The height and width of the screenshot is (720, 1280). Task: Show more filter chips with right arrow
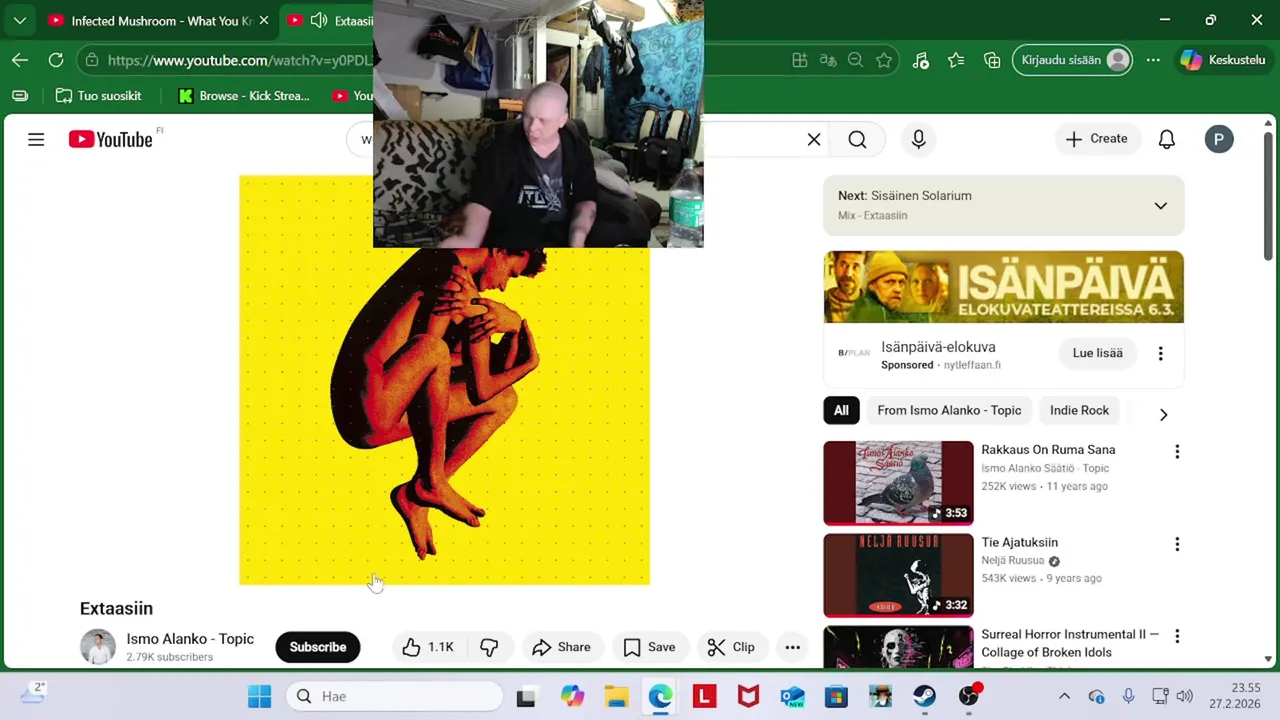tap(1163, 414)
